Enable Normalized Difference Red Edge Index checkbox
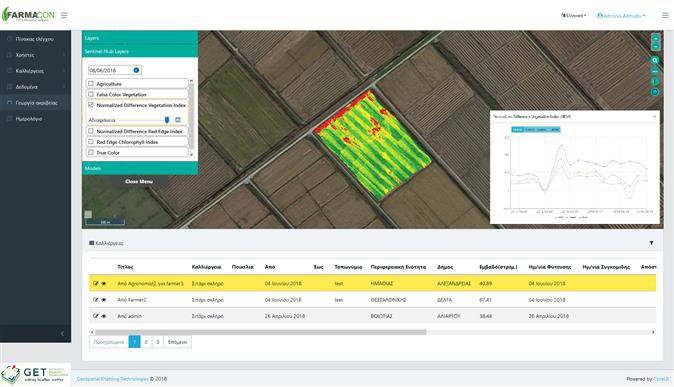The image size is (674, 387). pos(91,131)
